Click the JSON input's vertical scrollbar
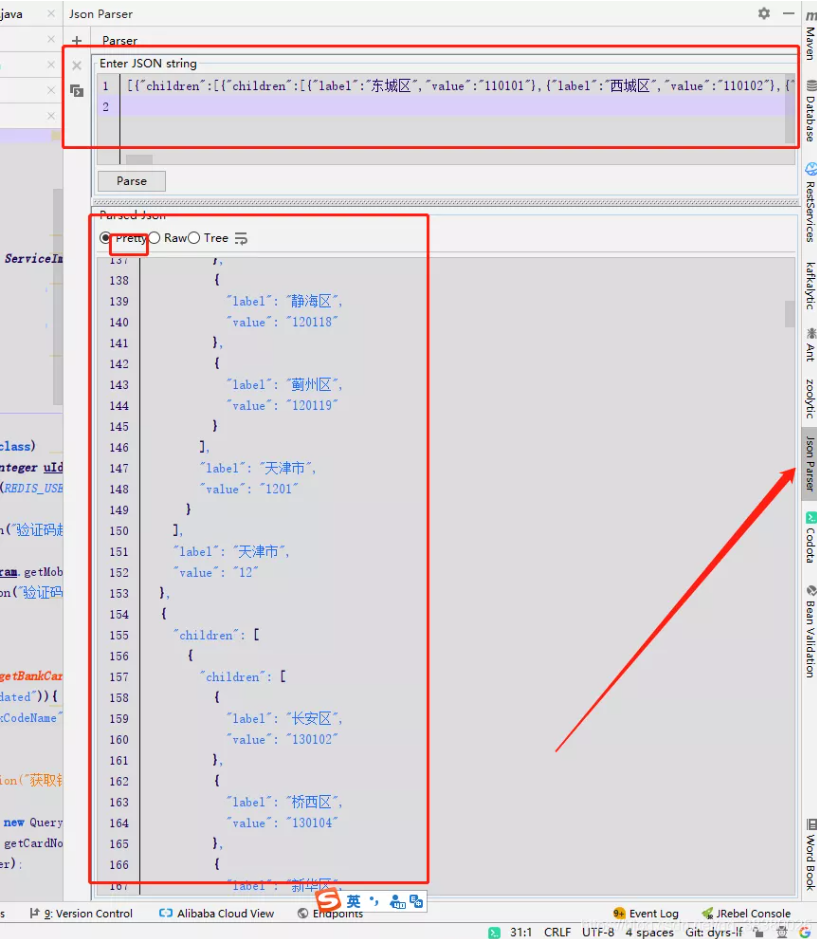The height and width of the screenshot is (939, 817). pyautogui.click(x=790, y=110)
